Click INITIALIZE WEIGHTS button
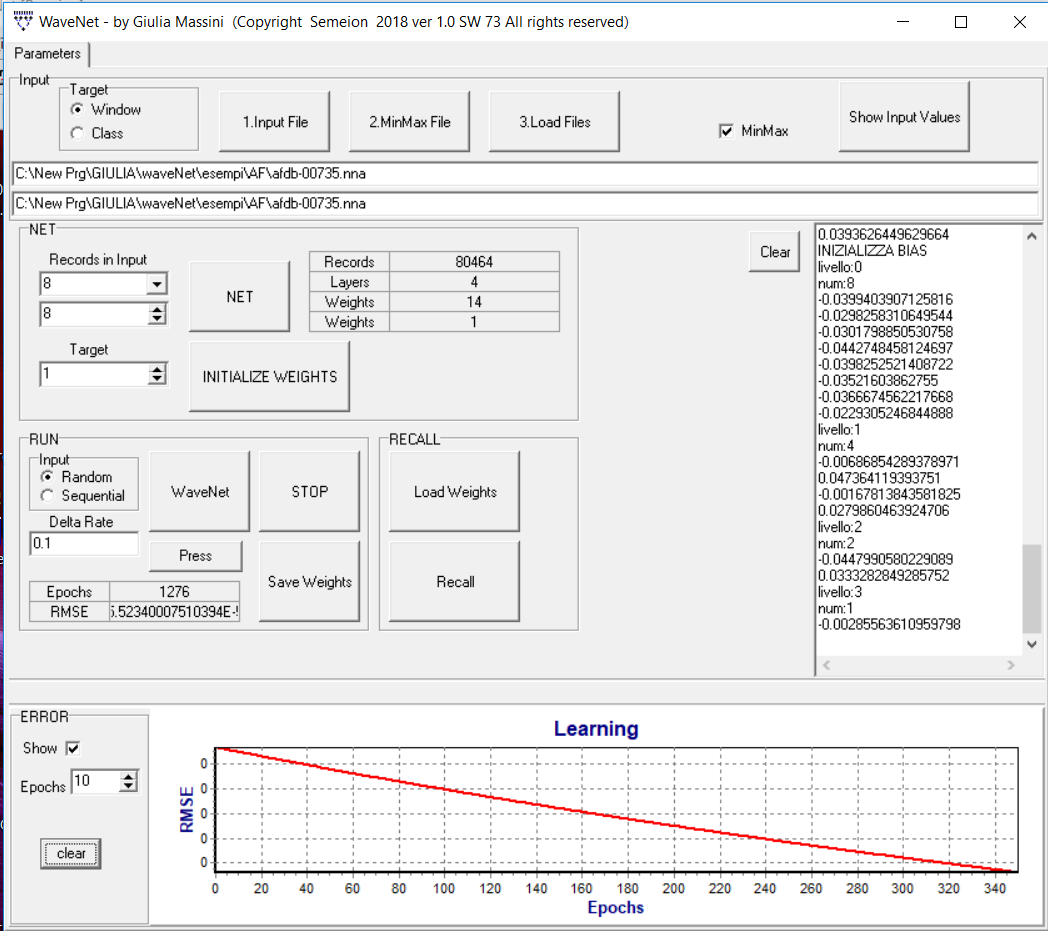This screenshot has width=1048, height=931. tap(269, 377)
